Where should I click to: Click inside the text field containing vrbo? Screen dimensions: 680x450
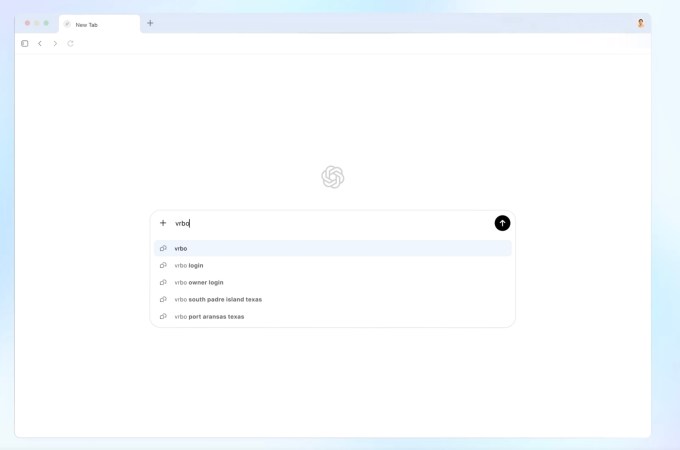coord(330,223)
